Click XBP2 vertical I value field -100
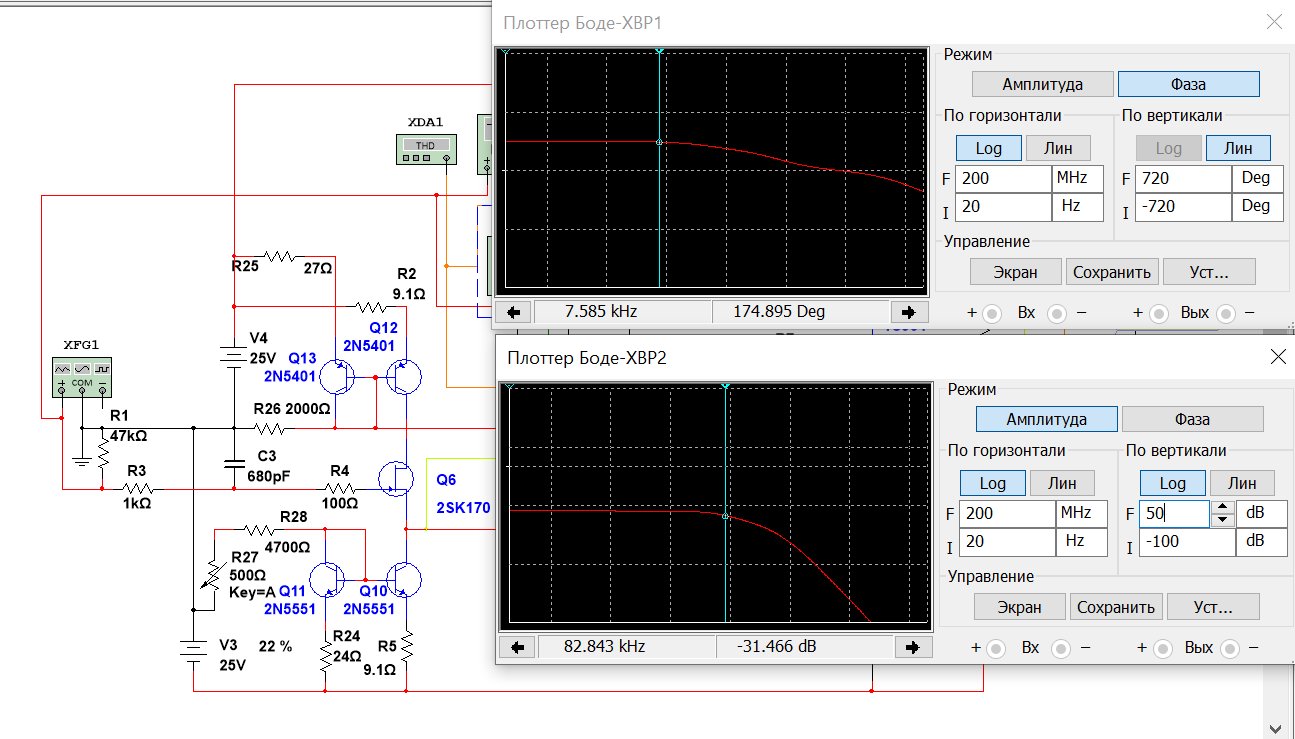This screenshot has width=1295, height=739. point(1188,543)
